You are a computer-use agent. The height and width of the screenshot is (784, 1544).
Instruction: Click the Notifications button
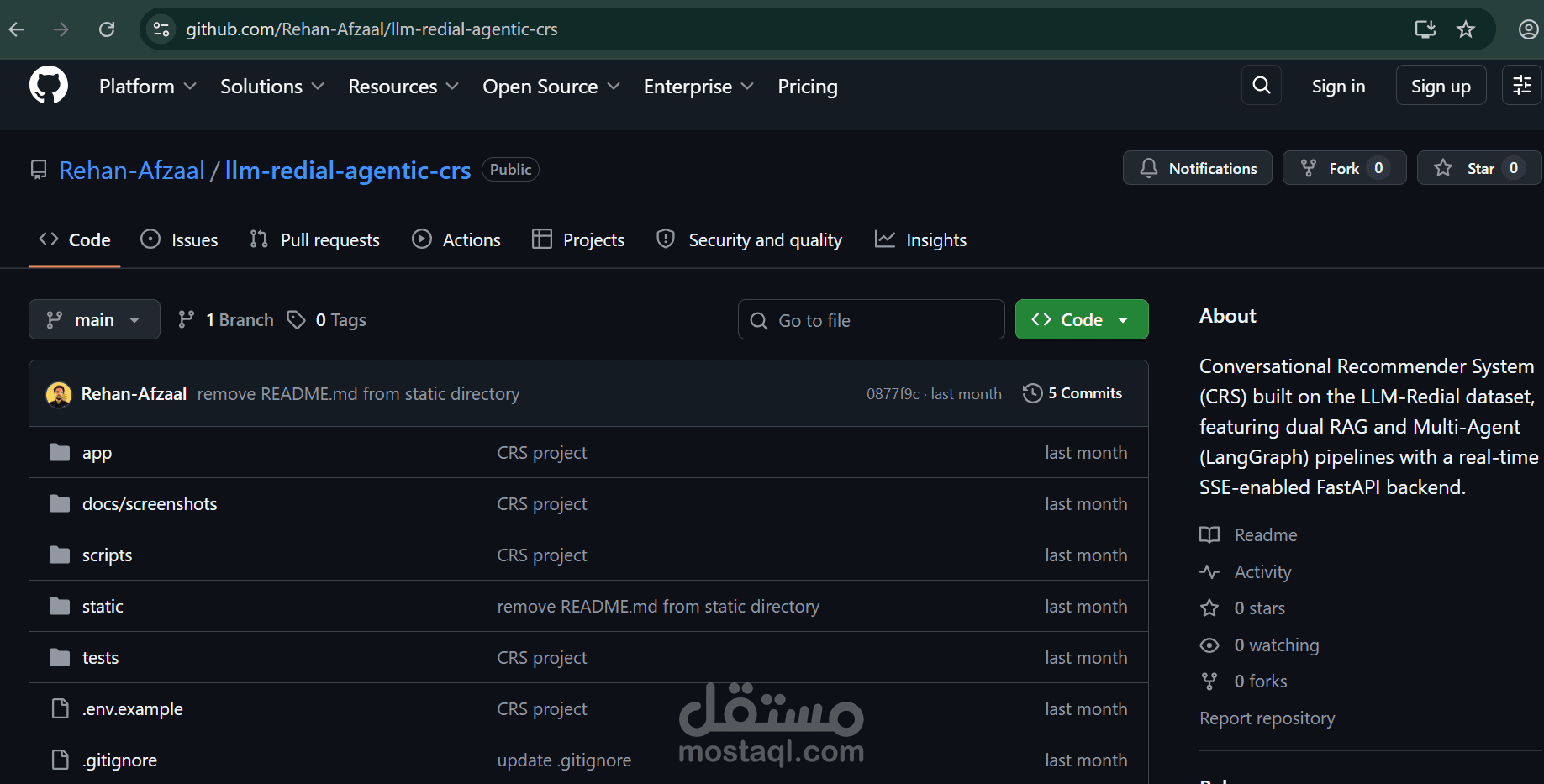coord(1198,168)
